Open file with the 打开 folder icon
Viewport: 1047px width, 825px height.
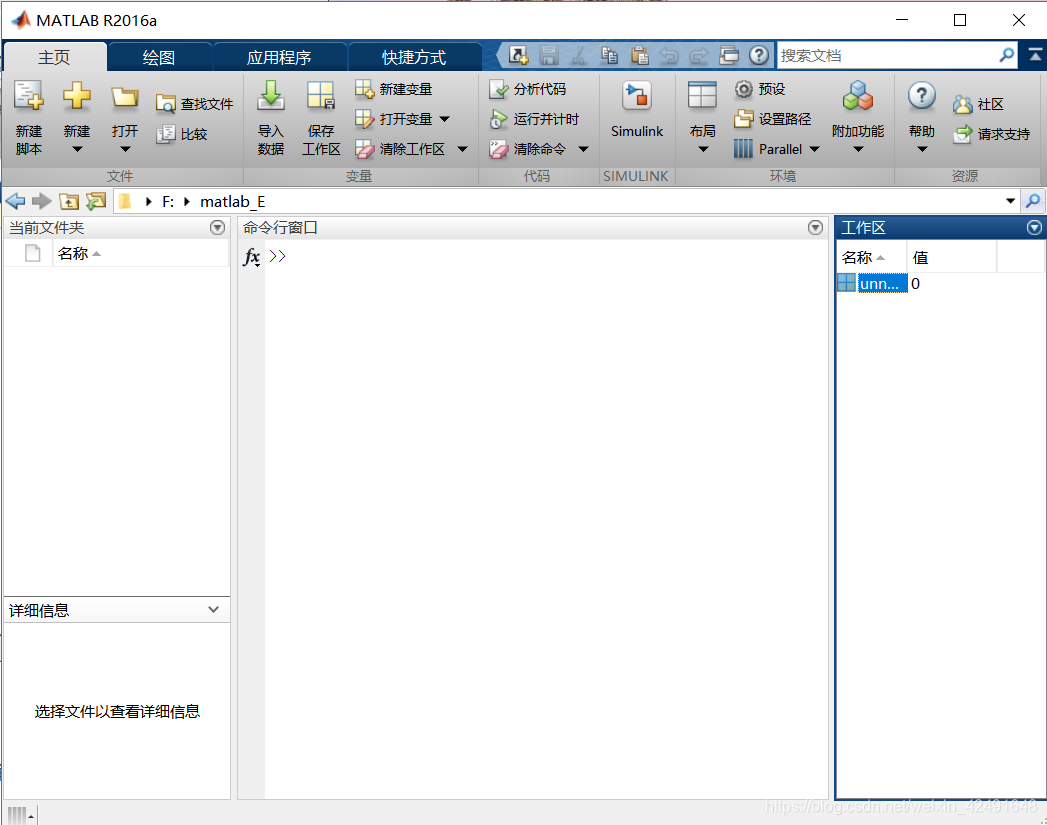click(125, 97)
